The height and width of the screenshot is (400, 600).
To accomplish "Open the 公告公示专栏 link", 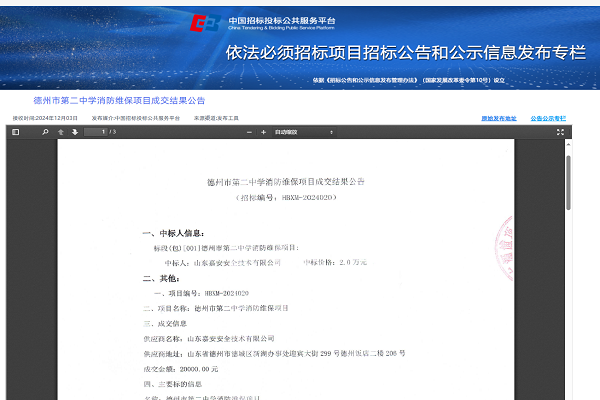I will pos(548,118).
